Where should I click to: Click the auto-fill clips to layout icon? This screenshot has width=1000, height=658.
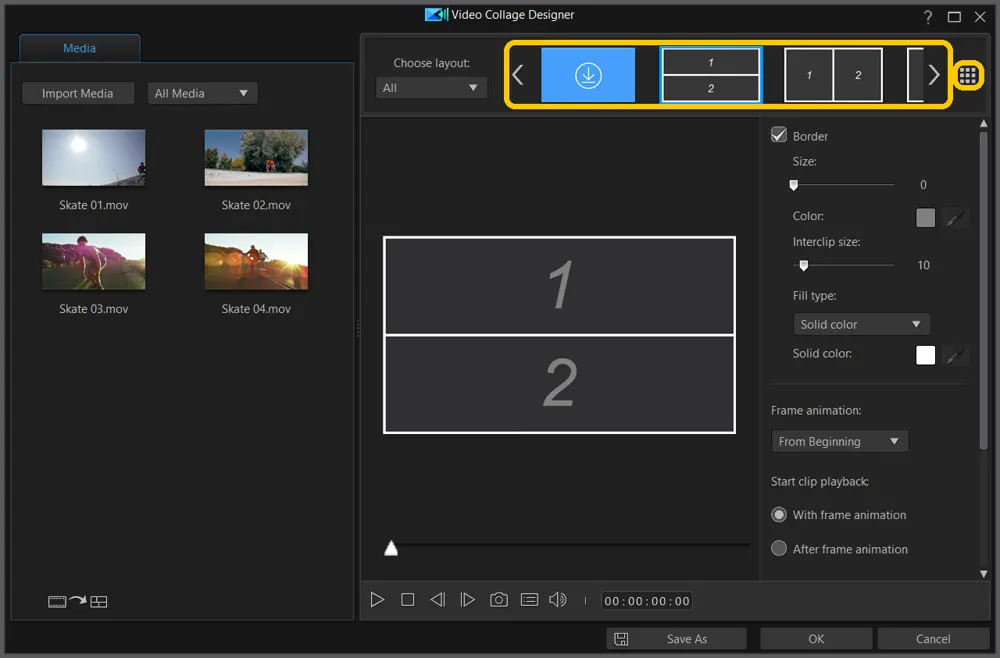(78, 601)
